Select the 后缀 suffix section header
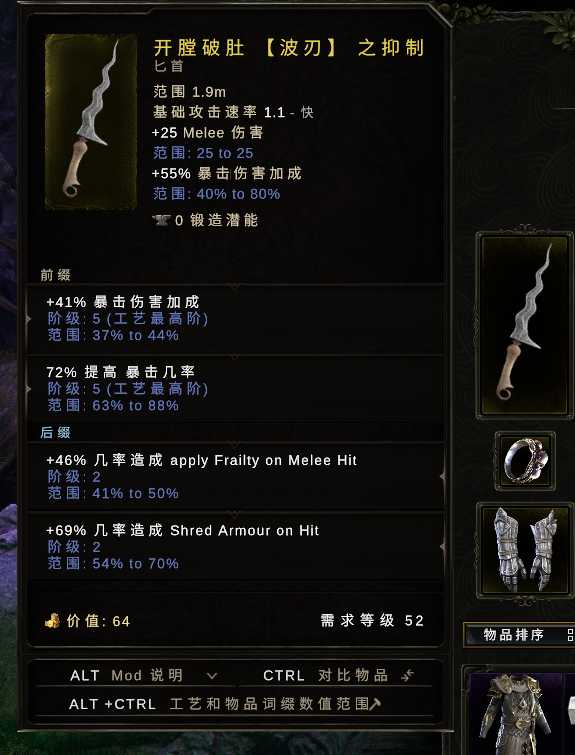The image size is (575, 755). click(x=55, y=432)
